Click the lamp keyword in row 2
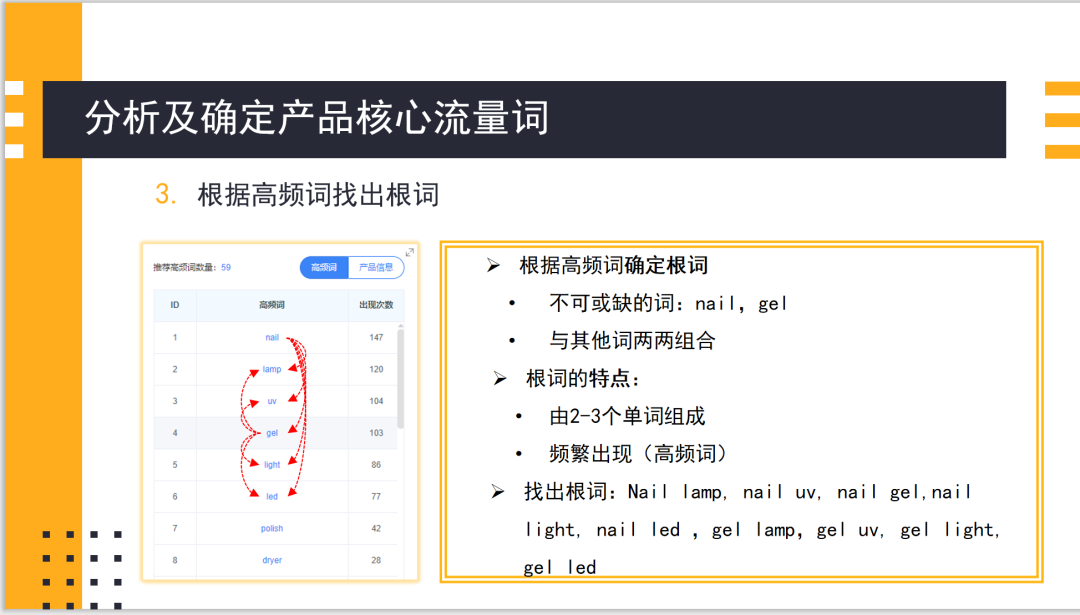The height and width of the screenshot is (615, 1080). coord(271,369)
